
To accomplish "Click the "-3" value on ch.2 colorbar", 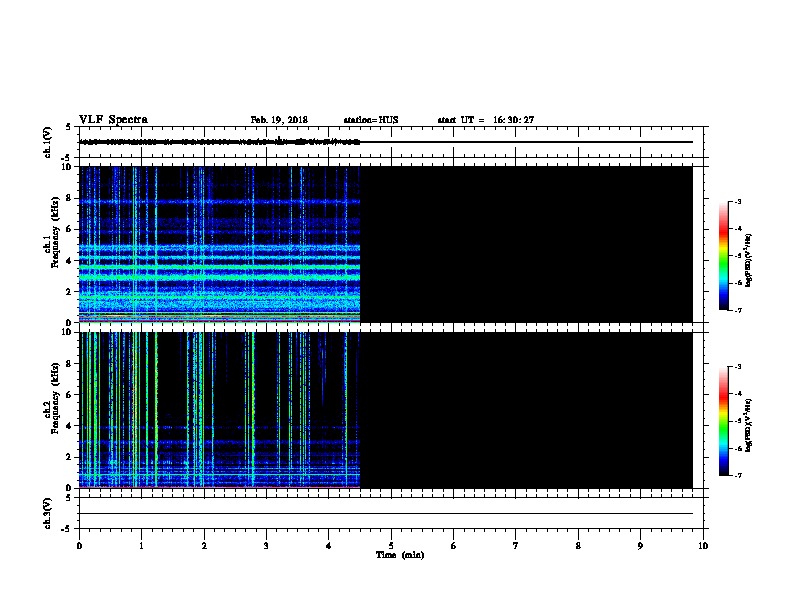I will 738,367.
